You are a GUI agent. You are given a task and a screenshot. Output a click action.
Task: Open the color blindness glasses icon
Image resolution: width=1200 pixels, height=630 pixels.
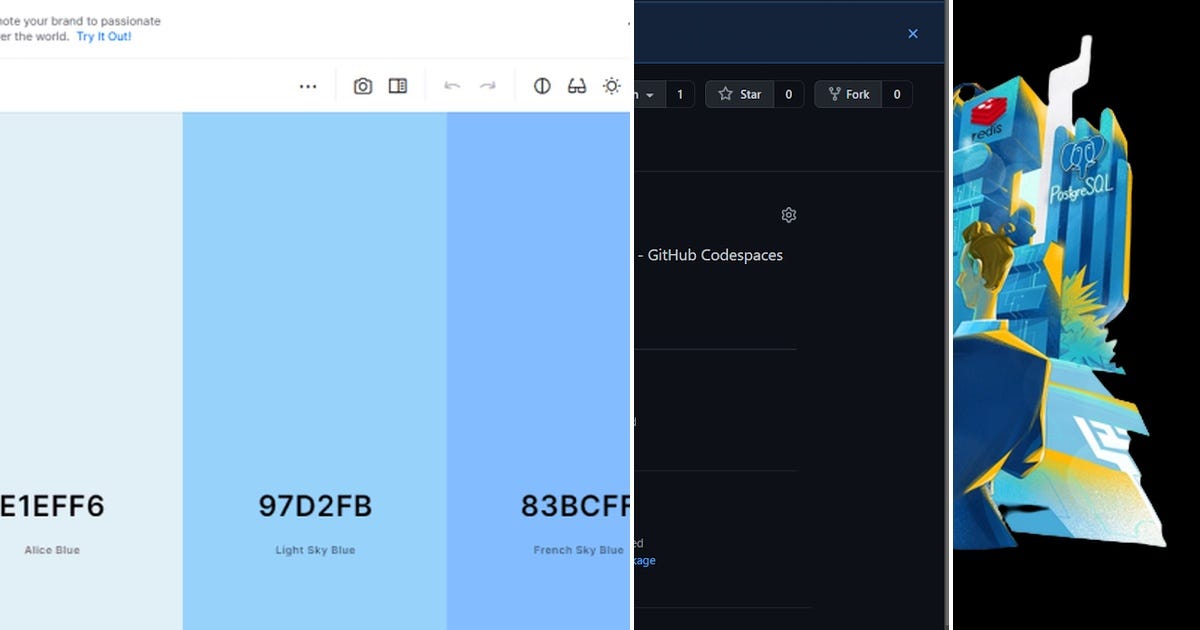[x=575, y=86]
